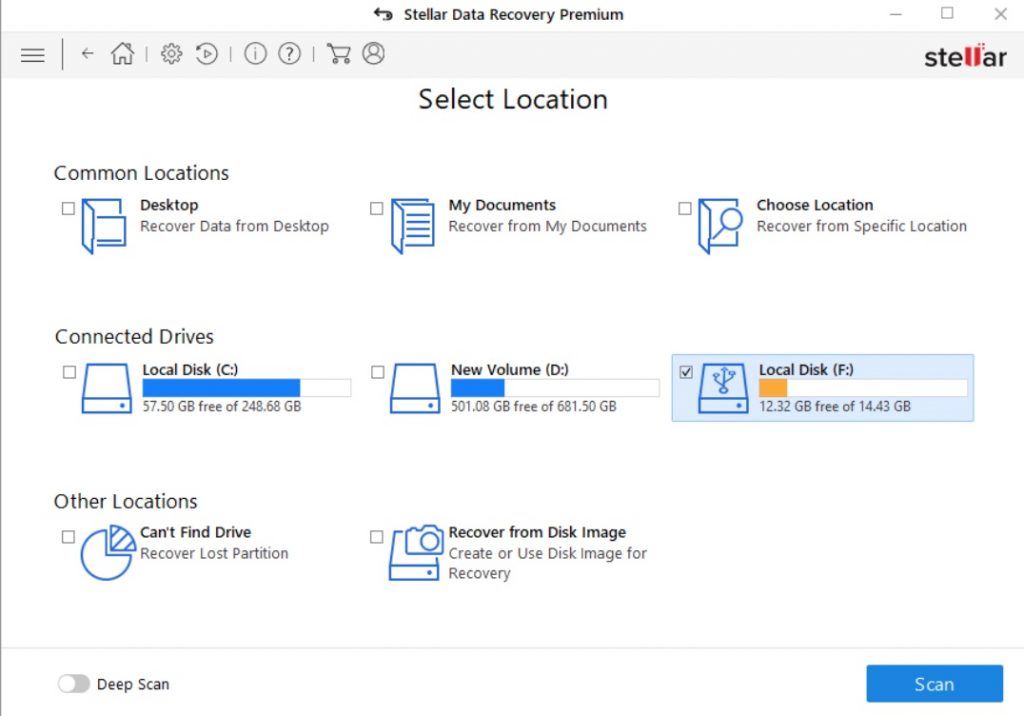
Task: Open the hamburger menu
Action: click(x=33, y=55)
